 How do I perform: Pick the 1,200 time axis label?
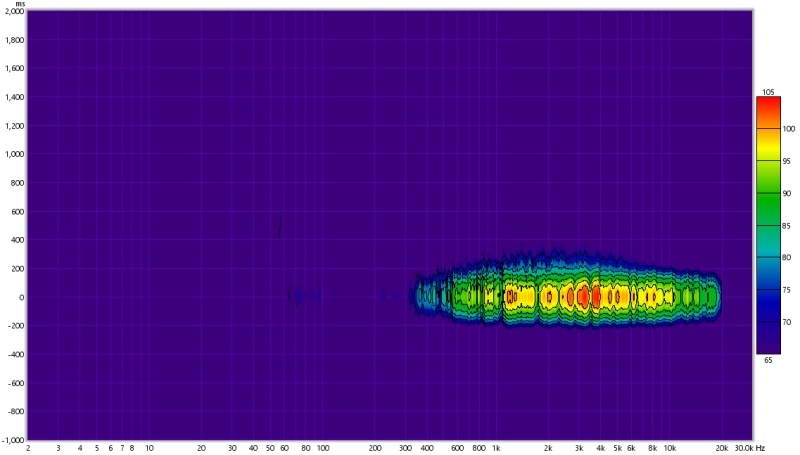tap(14, 125)
